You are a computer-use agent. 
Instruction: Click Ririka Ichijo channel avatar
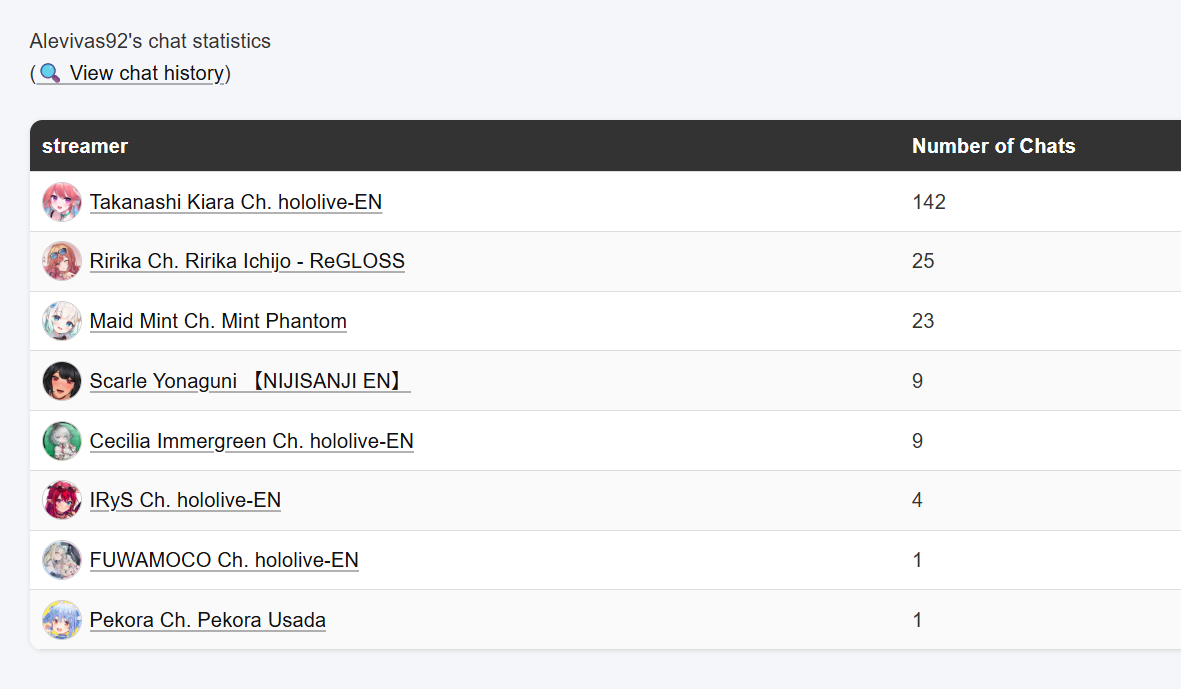pos(62,261)
